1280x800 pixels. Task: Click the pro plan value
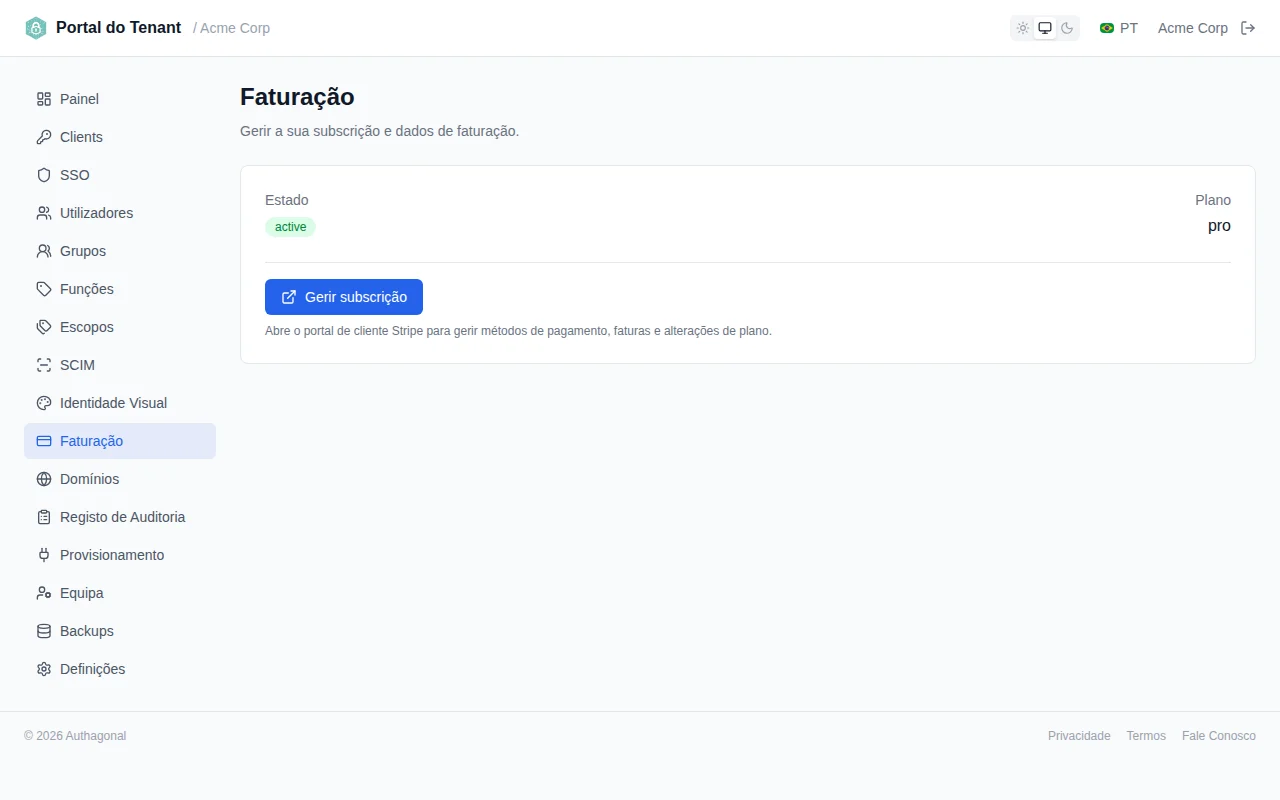click(1219, 226)
